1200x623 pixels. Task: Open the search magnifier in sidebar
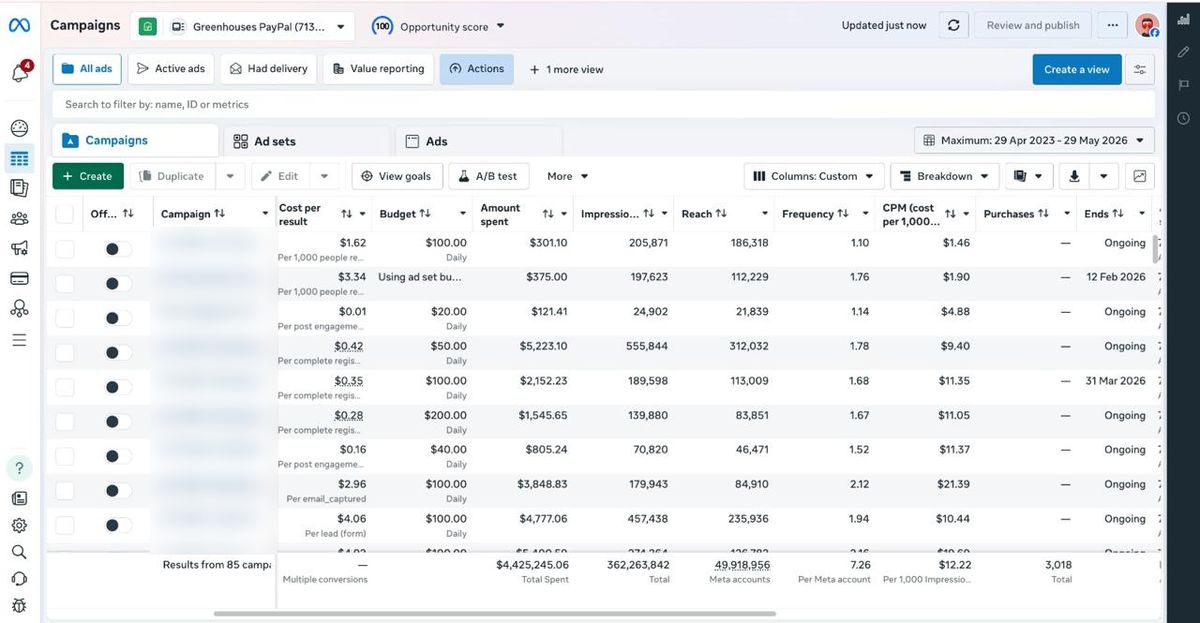click(x=19, y=551)
